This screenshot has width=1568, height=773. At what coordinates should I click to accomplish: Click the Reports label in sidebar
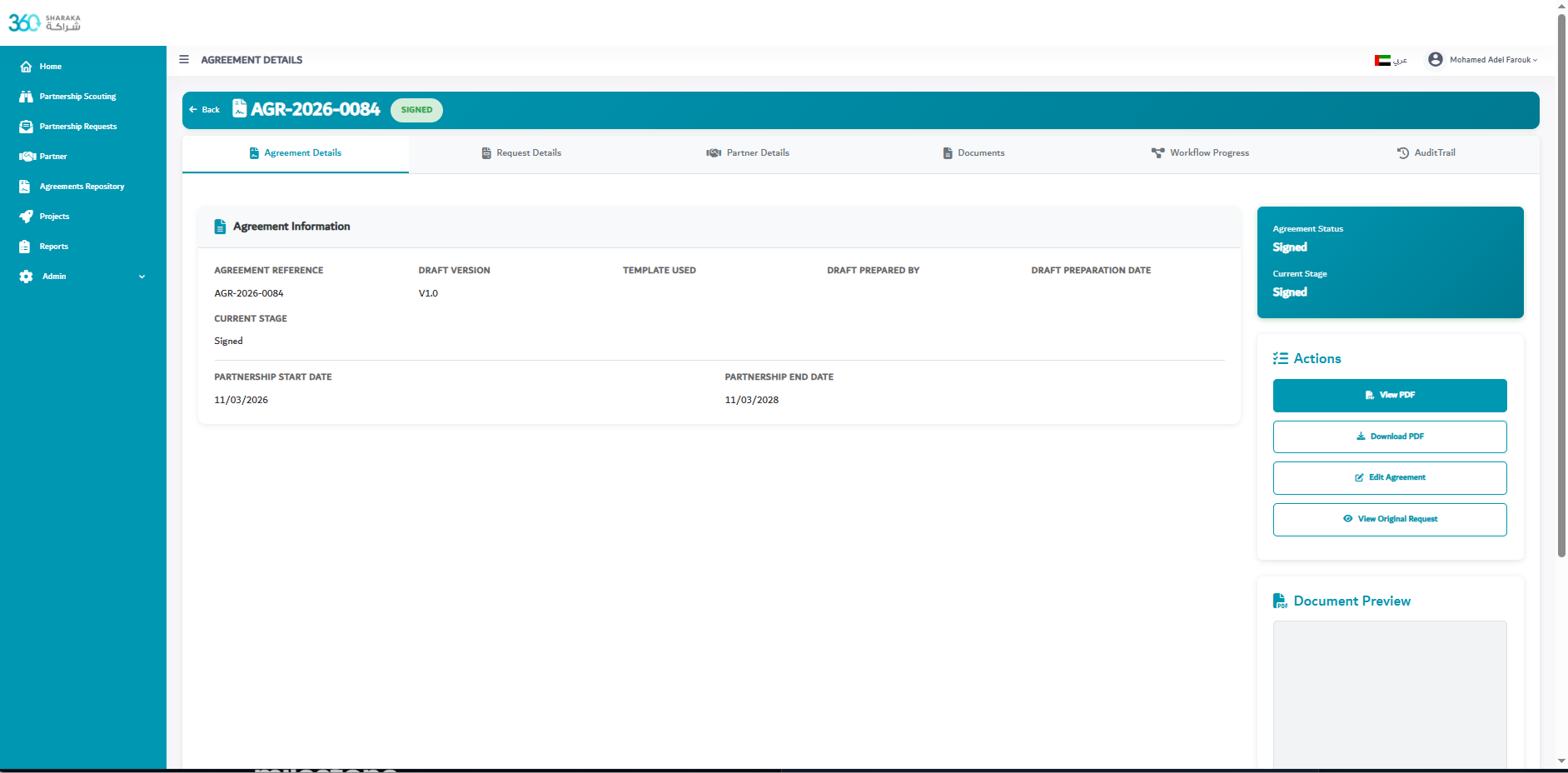[54, 247]
